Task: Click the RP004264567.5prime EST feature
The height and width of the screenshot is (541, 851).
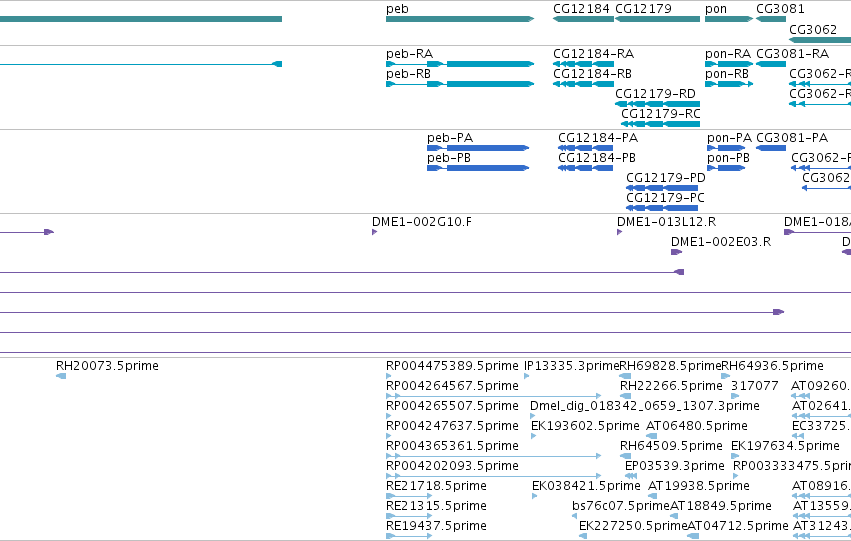Action: [x=493, y=396]
